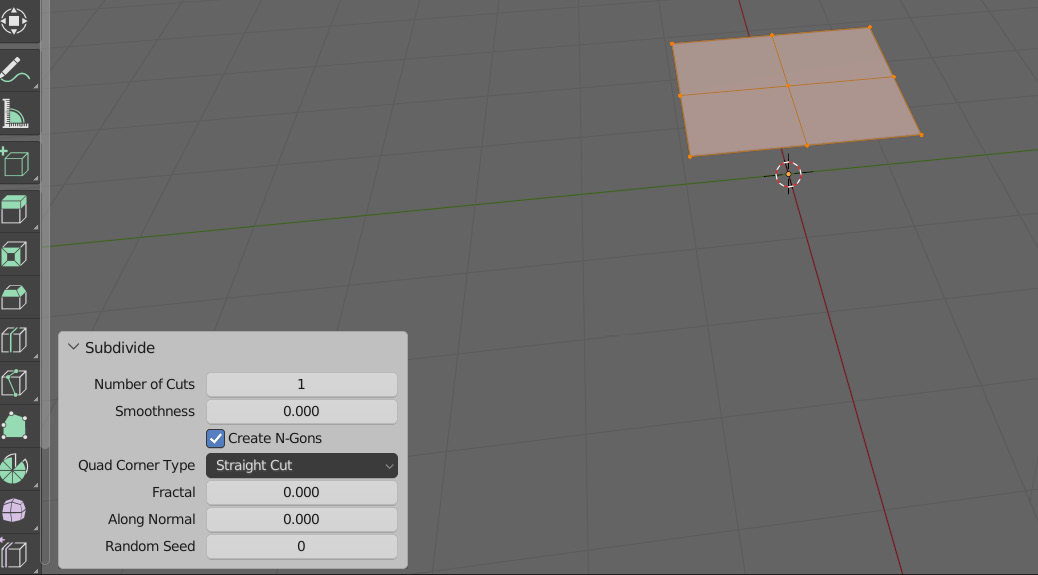The image size is (1038, 575).
Task: Activate the Measure ruler tool
Action: click(x=15, y=114)
